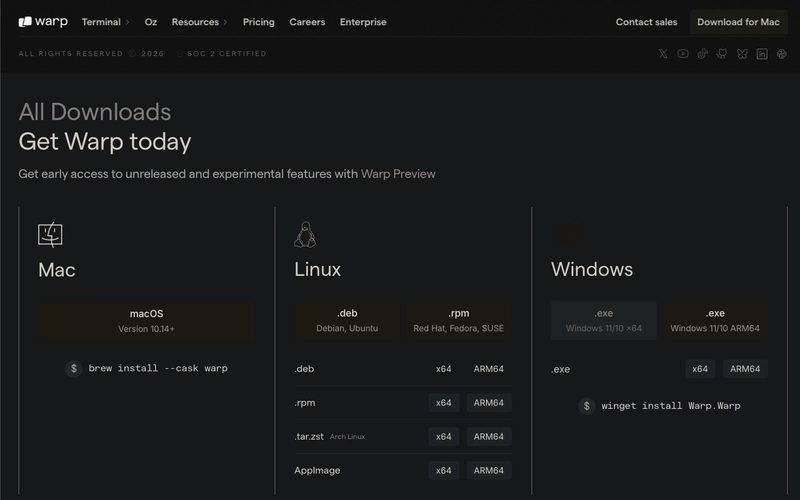800x500 pixels.
Task: Open the YouTube social icon
Action: 683,54
